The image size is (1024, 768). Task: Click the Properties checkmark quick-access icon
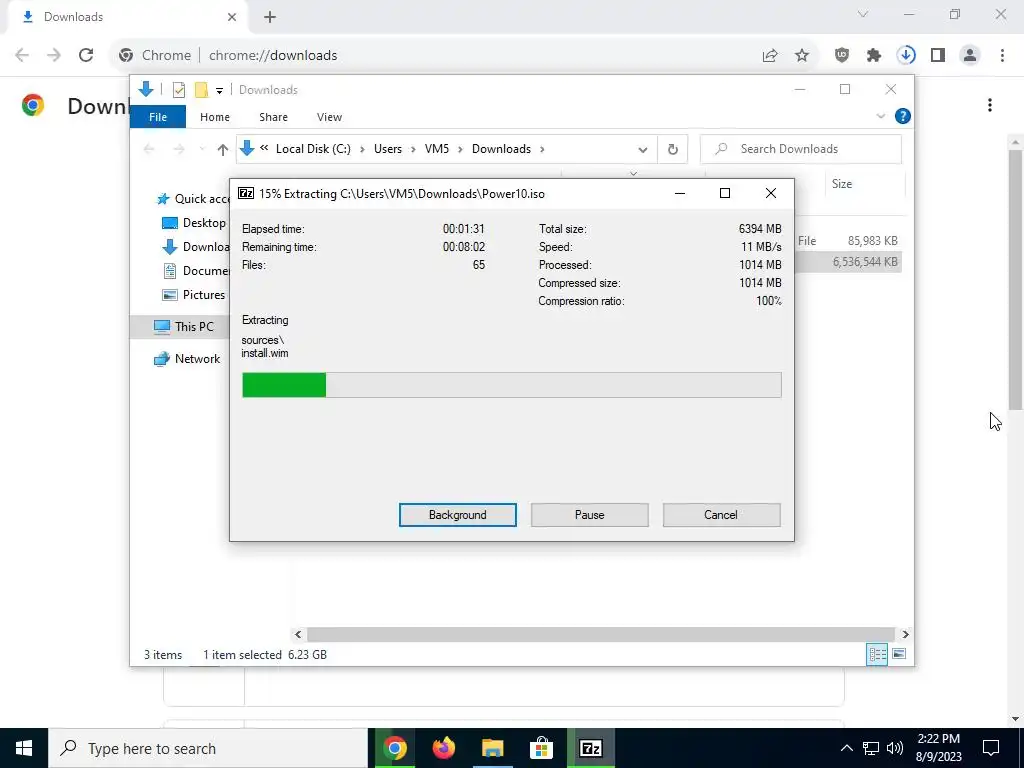point(179,90)
